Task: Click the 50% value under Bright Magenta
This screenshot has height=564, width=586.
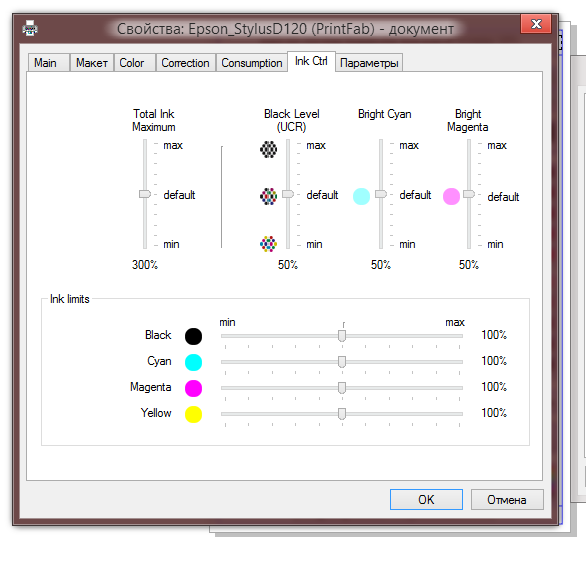Action: [469, 265]
